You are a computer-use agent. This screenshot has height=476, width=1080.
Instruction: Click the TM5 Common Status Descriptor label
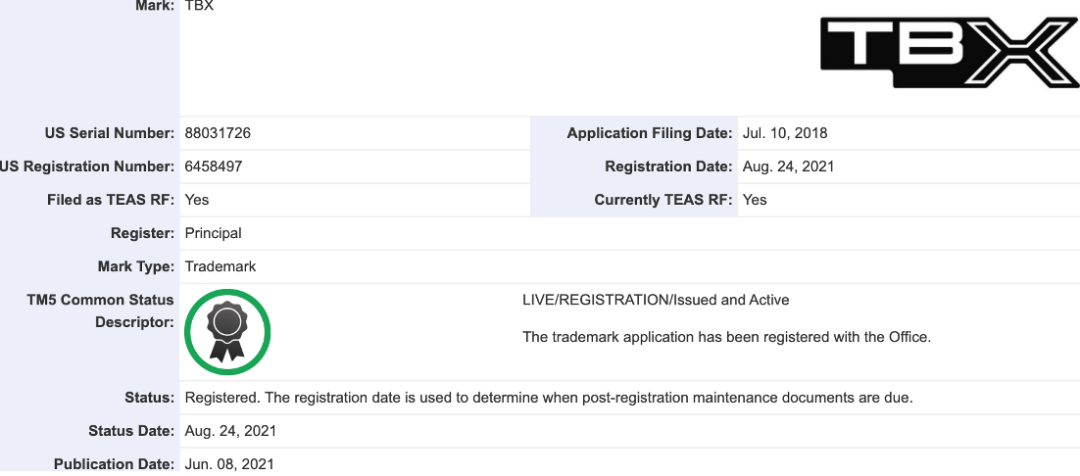point(101,311)
